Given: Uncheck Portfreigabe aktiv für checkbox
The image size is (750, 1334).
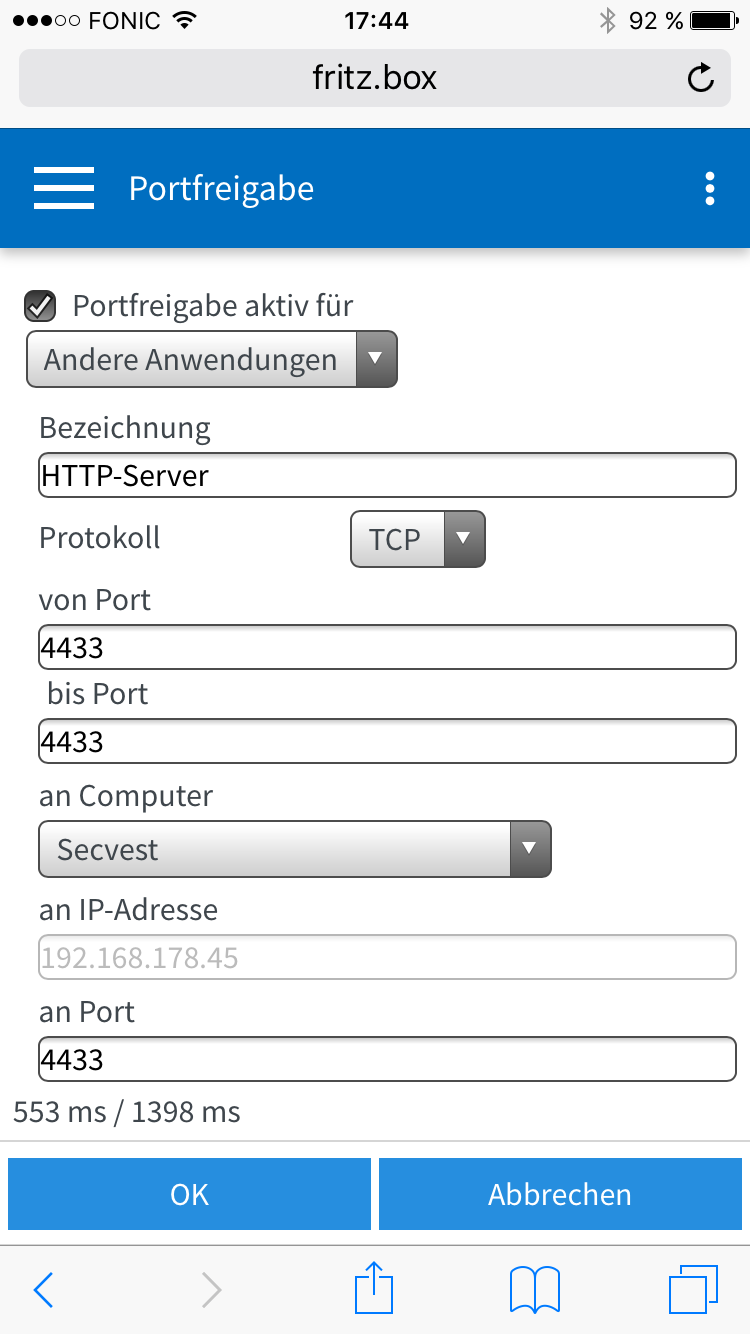Looking at the screenshot, I should [40, 306].
